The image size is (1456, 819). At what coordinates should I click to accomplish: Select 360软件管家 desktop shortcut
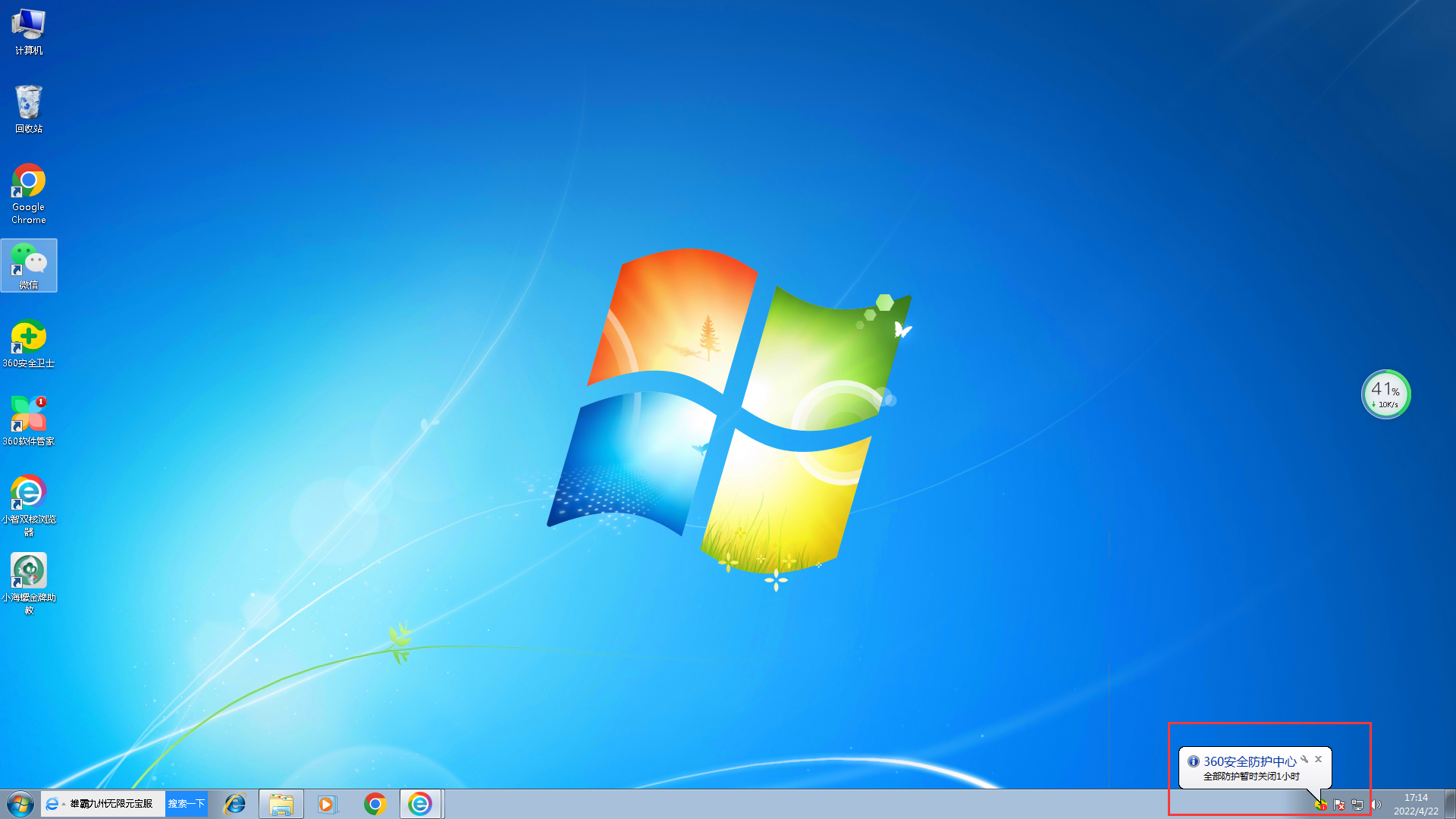point(29,419)
